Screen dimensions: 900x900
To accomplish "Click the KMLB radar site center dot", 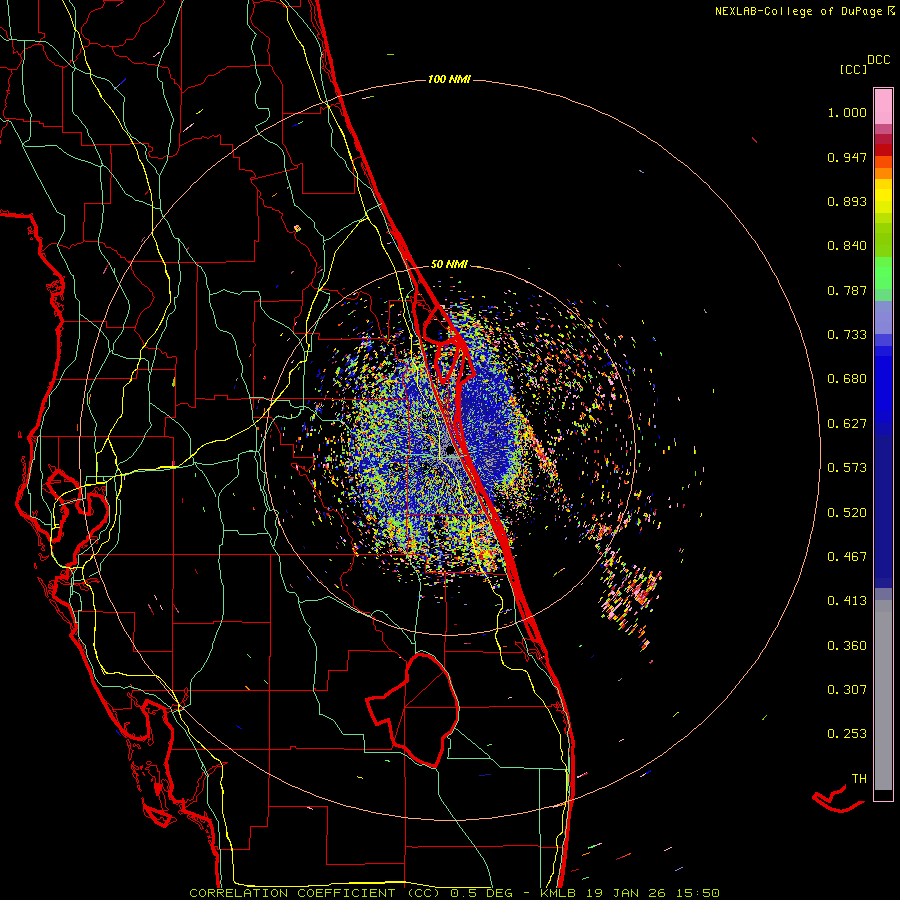I will (451, 452).
